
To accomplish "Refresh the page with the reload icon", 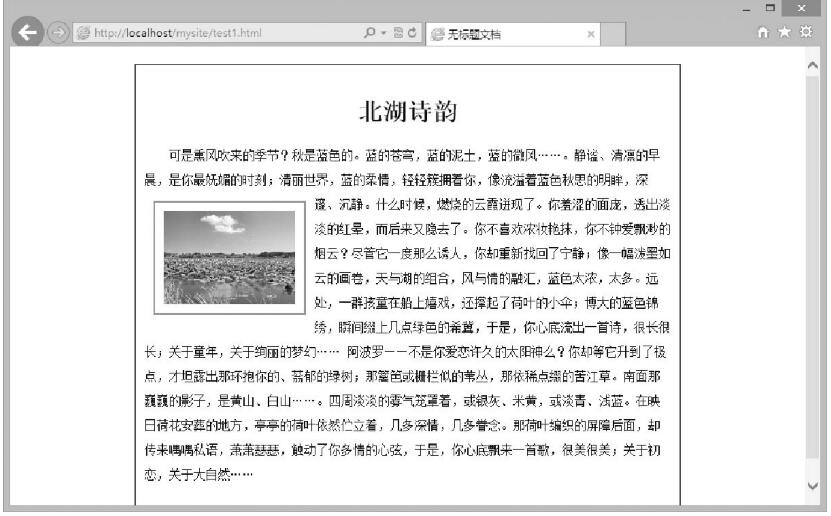I will coord(413,33).
